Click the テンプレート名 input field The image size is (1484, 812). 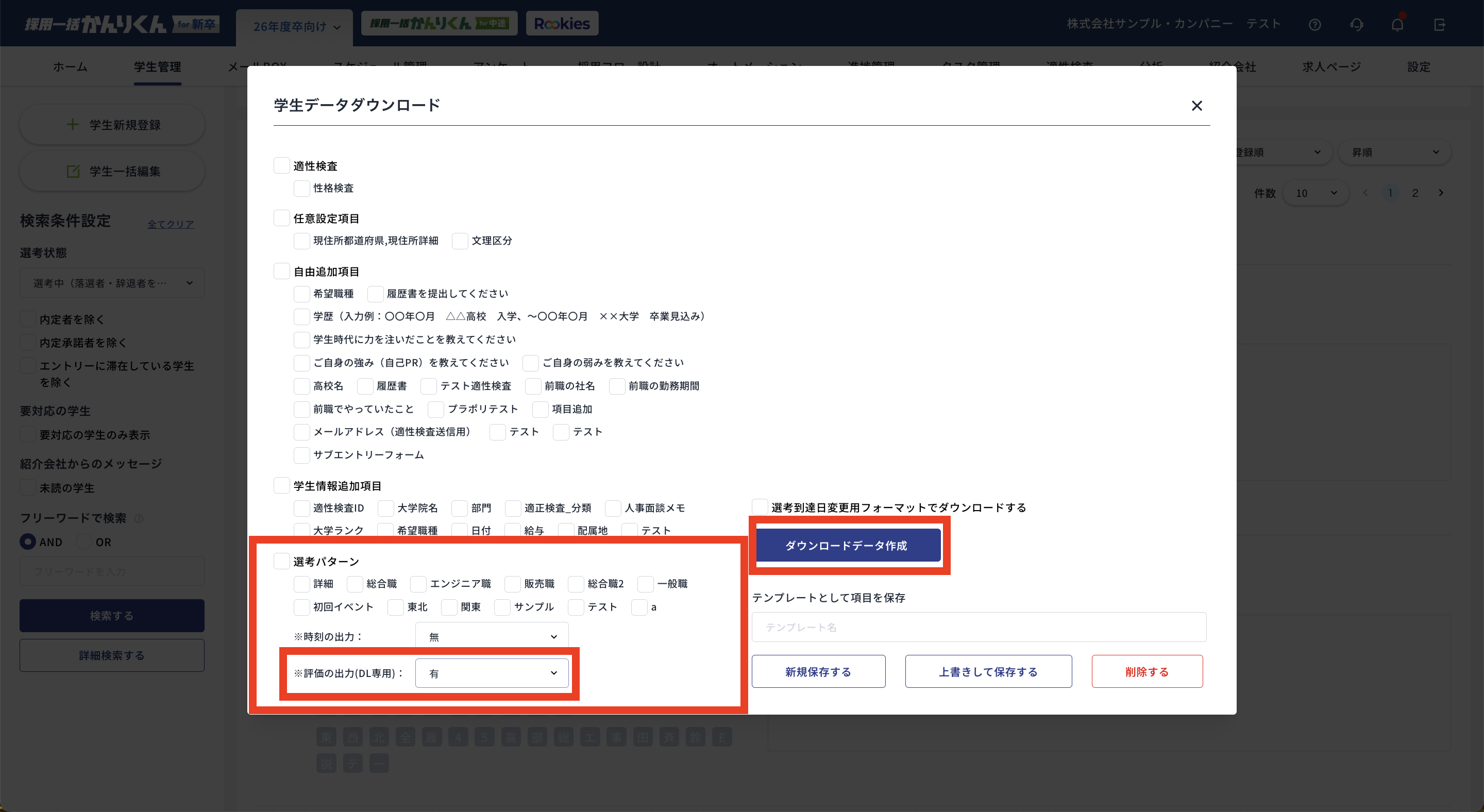(x=978, y=627)
